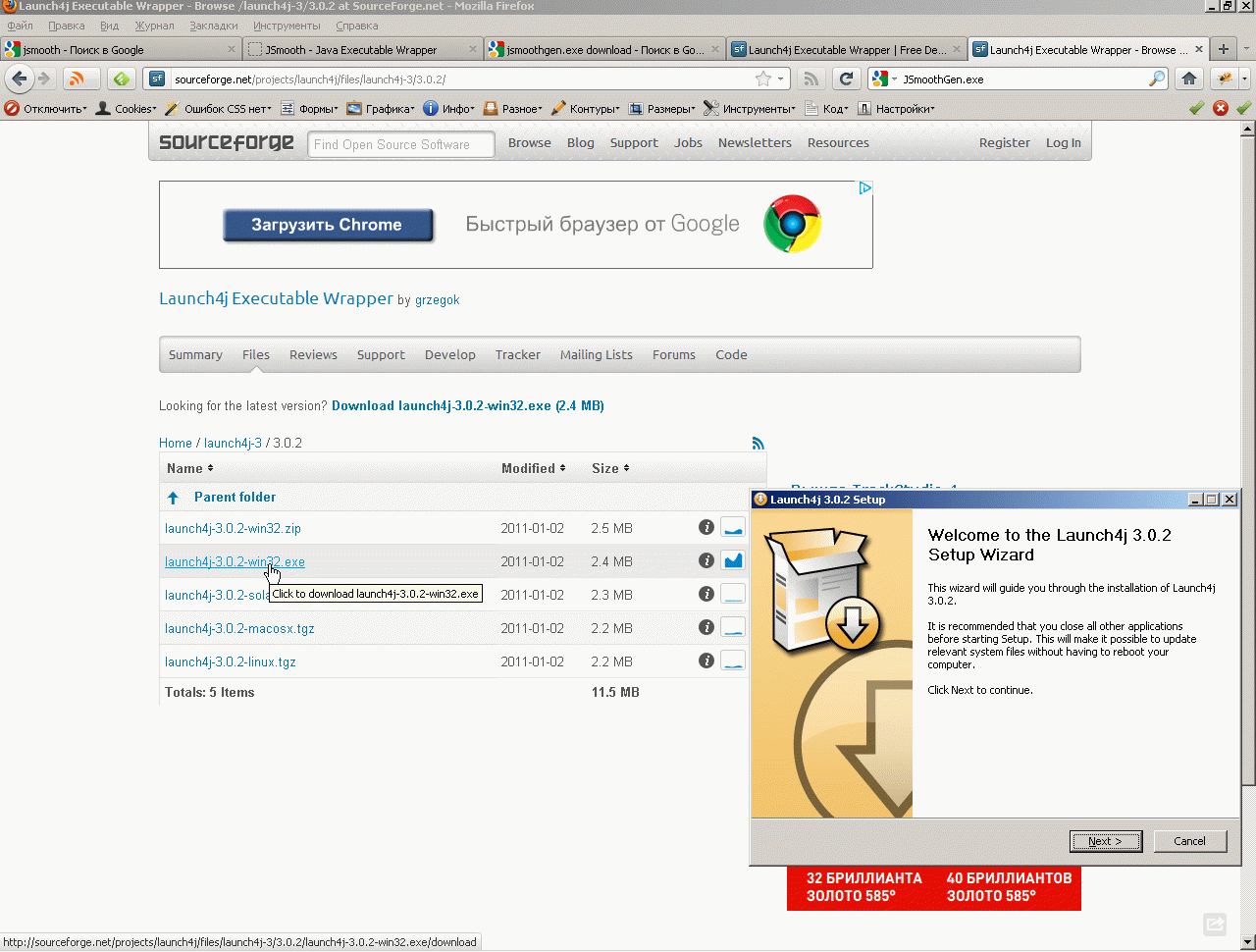
Task: Open the Код dropdown in developer toolbar
Action: (826, 109)
